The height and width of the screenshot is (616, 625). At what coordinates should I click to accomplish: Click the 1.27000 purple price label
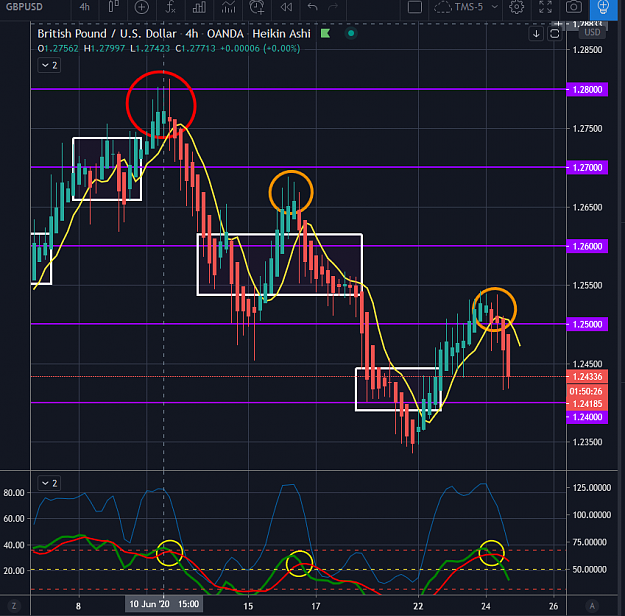(587, 167)
